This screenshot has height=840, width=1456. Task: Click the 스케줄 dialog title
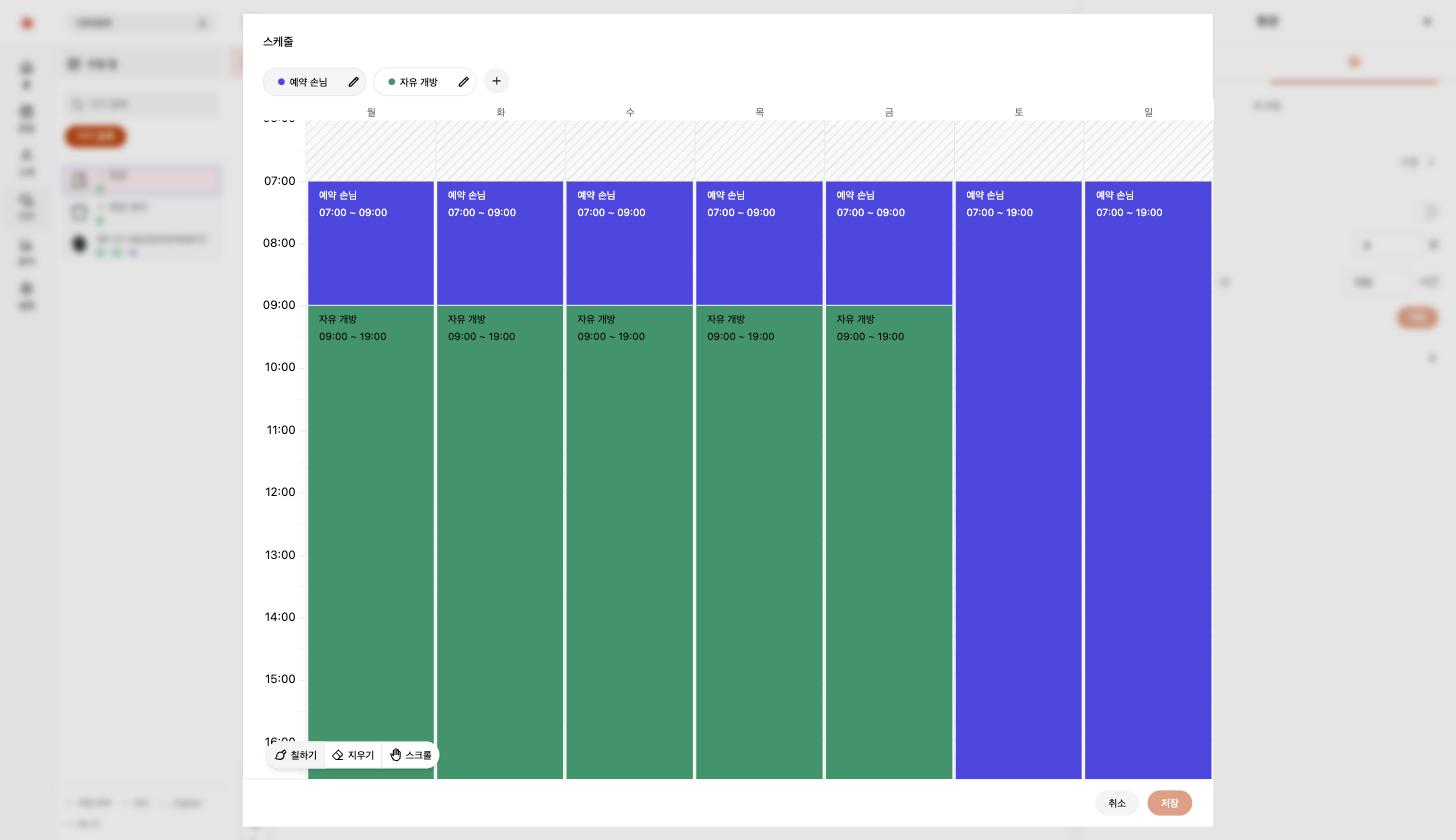point(278,42)
